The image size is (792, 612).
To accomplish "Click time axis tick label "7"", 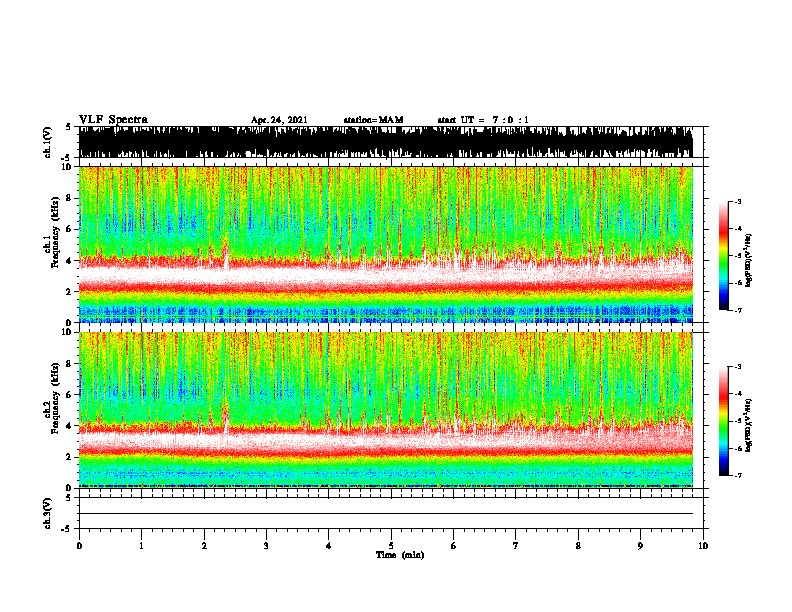I will tap(516, 546).
